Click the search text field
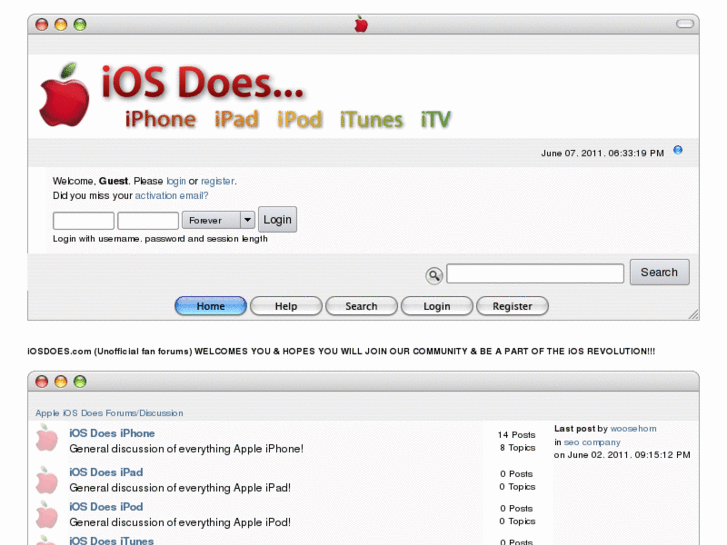This screenshot has width=727, height=545. [535, 273]
